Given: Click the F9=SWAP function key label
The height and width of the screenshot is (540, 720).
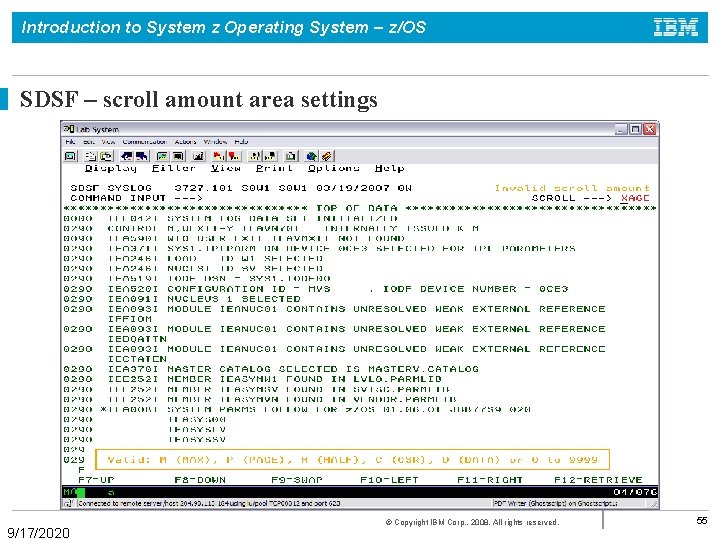Looking at the screenshot, I should coord(297,480).
